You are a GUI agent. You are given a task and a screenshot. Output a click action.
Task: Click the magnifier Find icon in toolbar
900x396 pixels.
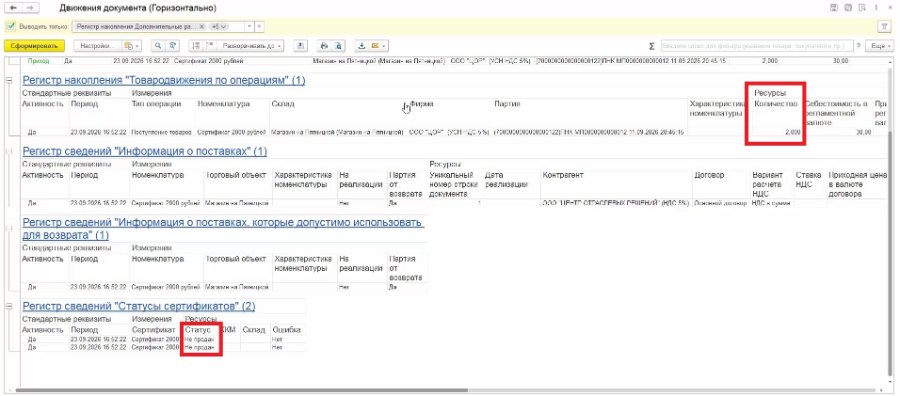pos(158,46)
